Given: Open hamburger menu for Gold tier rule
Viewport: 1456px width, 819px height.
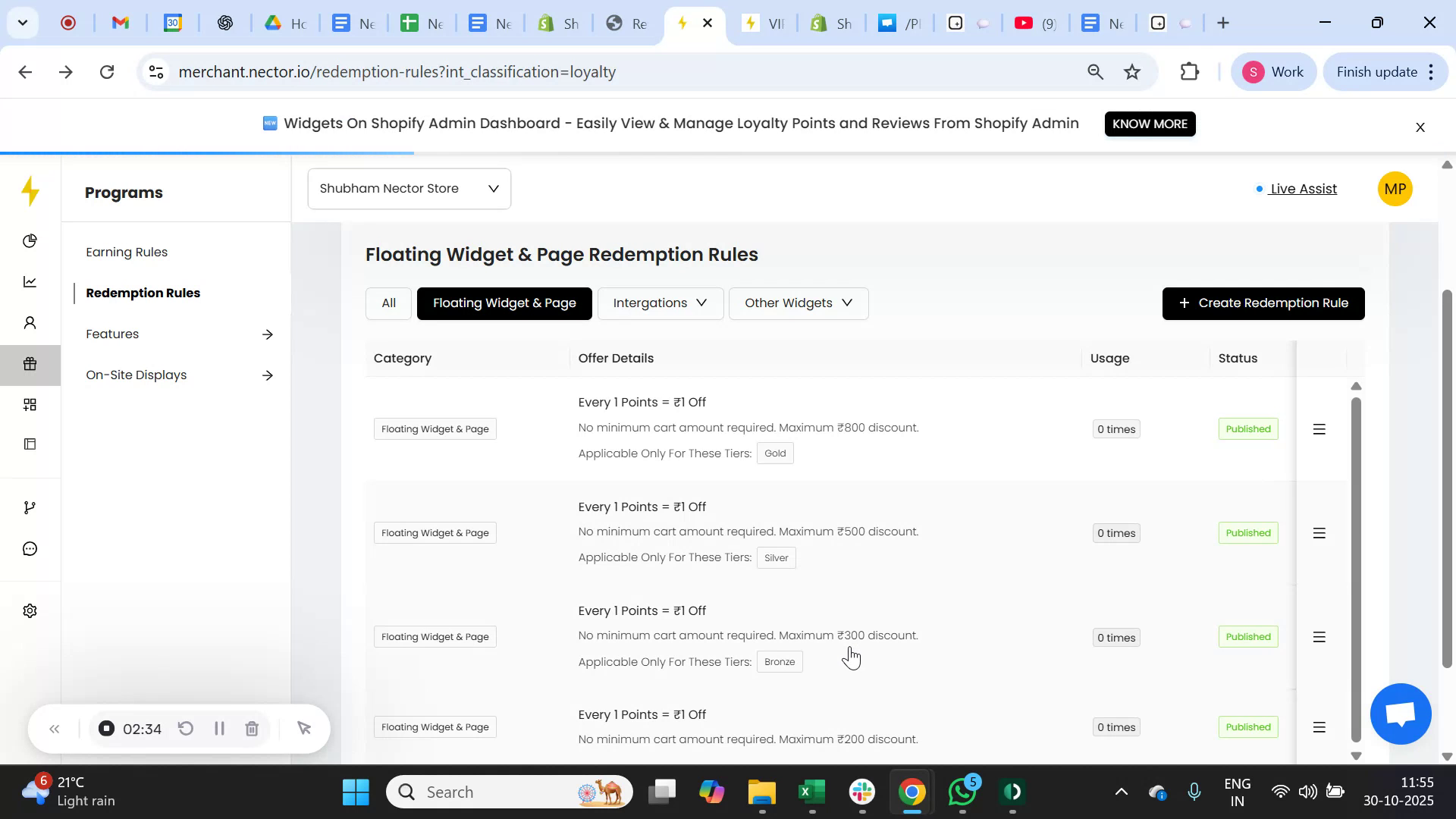Looking at the screenshot, I should coord(1319,429).
